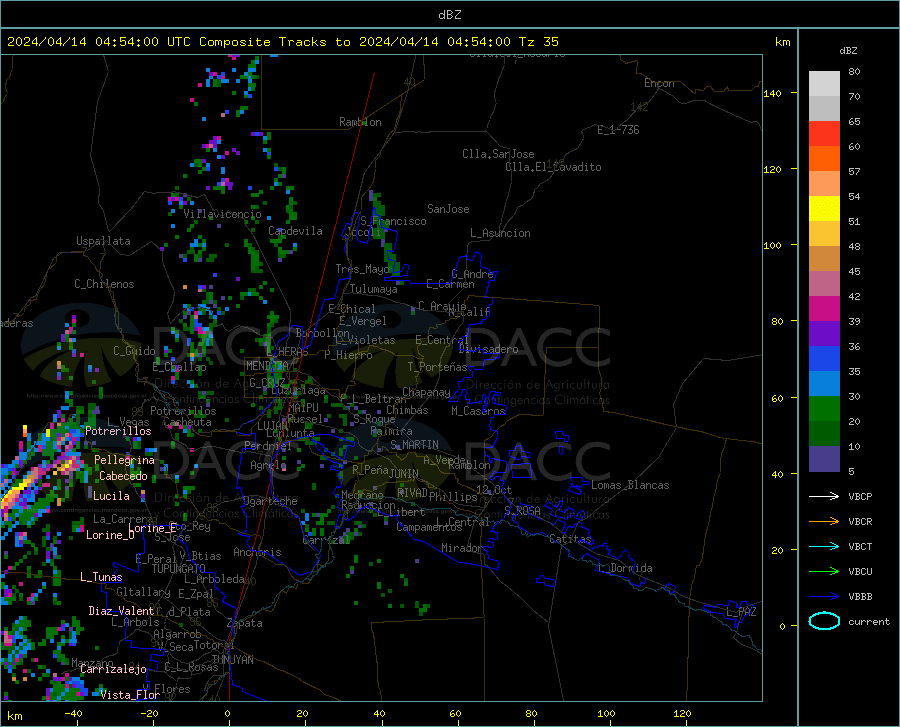Click the L_Asuncion map label
The height and width of the screenshot is (727, 900).
tap(501, 233)
